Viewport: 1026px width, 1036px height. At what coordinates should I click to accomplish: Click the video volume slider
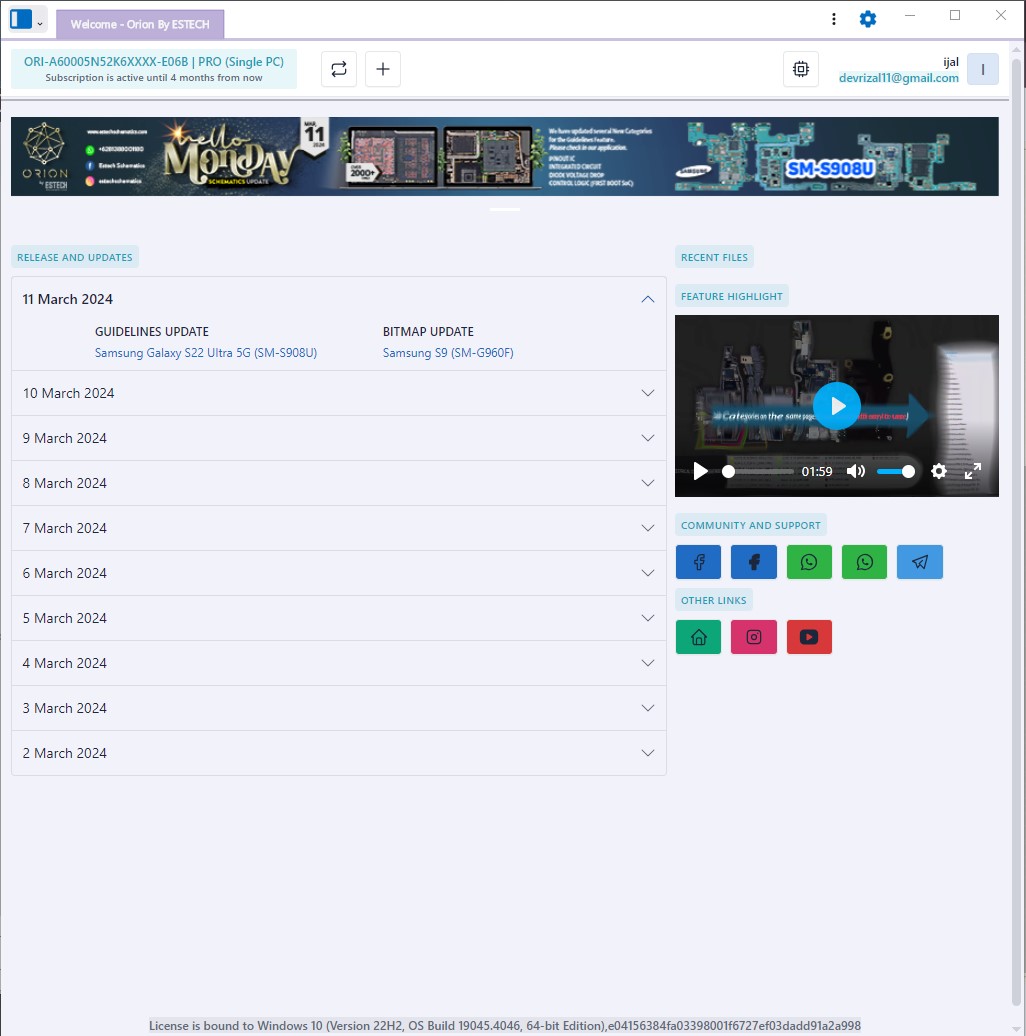[895, 471]
